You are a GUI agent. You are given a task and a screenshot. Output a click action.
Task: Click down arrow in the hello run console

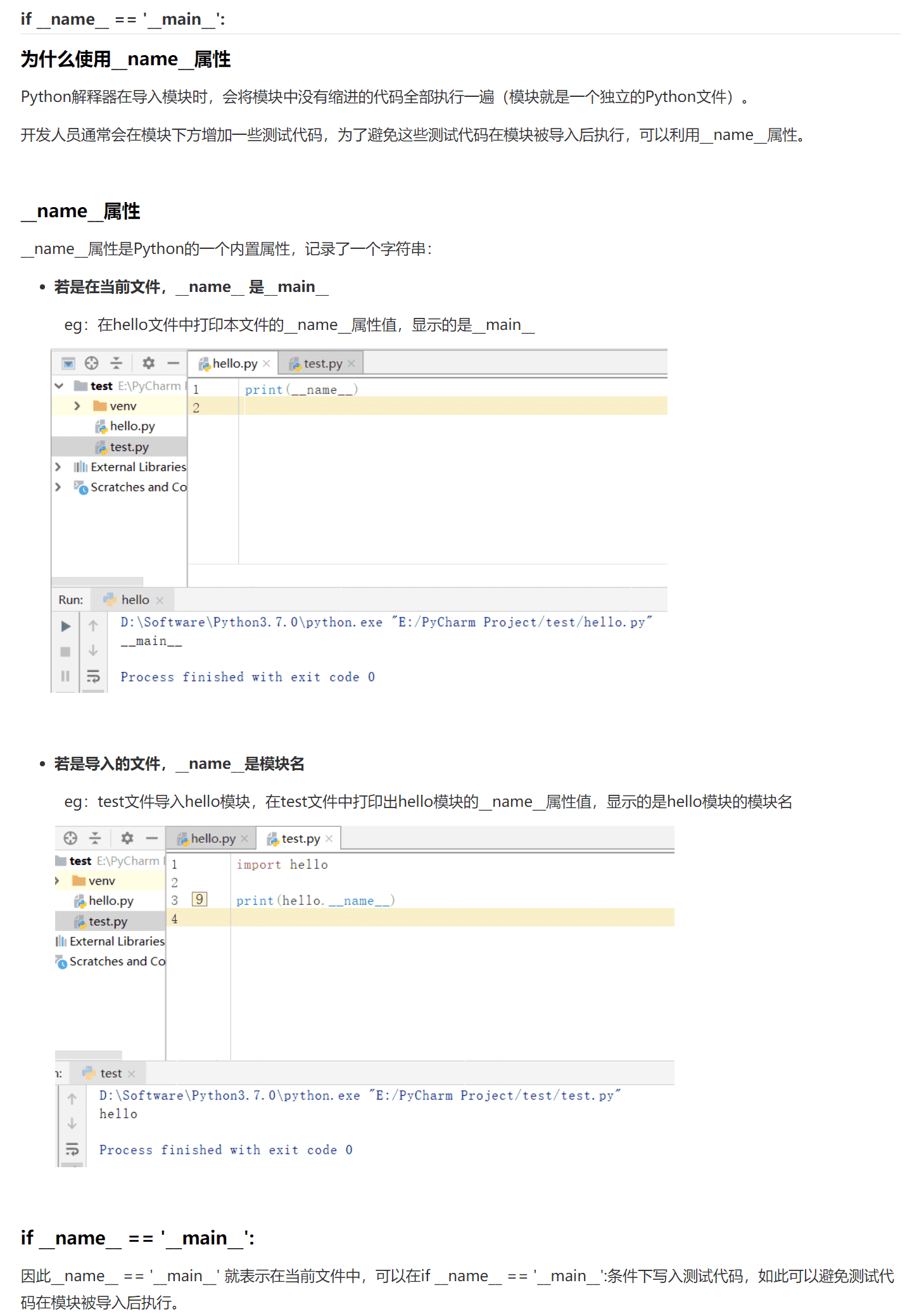click(x=93, y=650)
